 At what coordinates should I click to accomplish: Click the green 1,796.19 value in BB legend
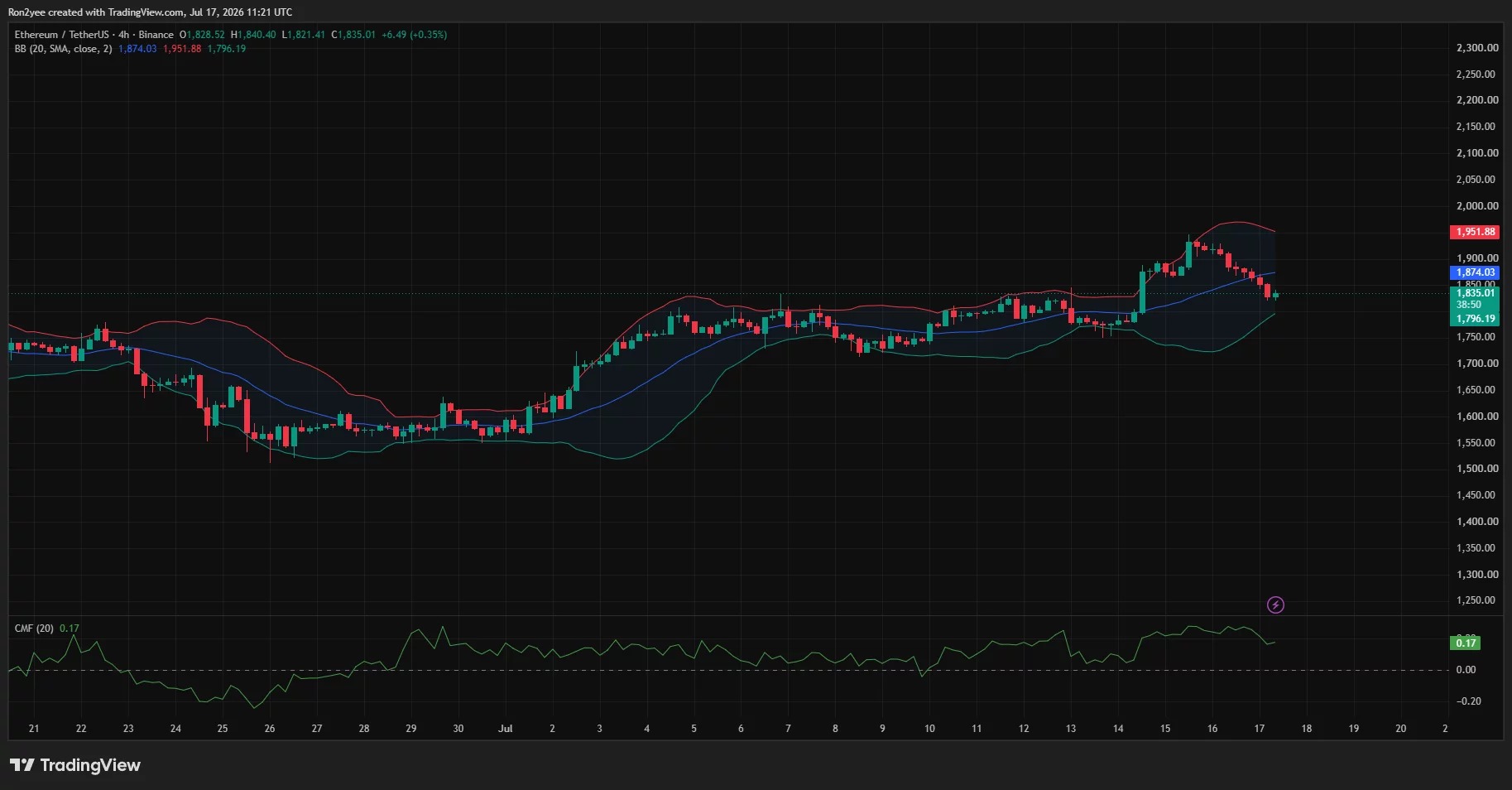pos(227,49)
